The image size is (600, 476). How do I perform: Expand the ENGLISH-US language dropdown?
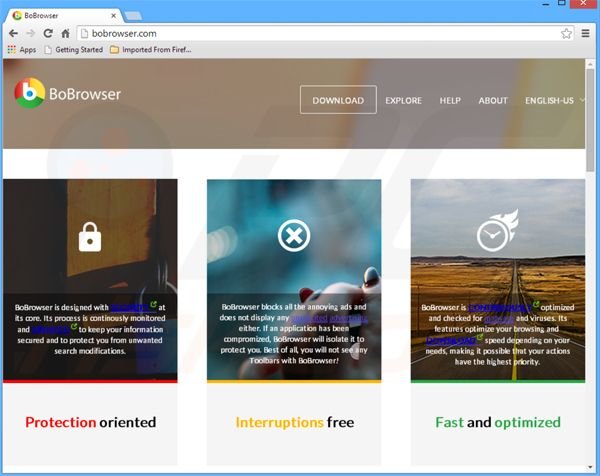(554, 101)
